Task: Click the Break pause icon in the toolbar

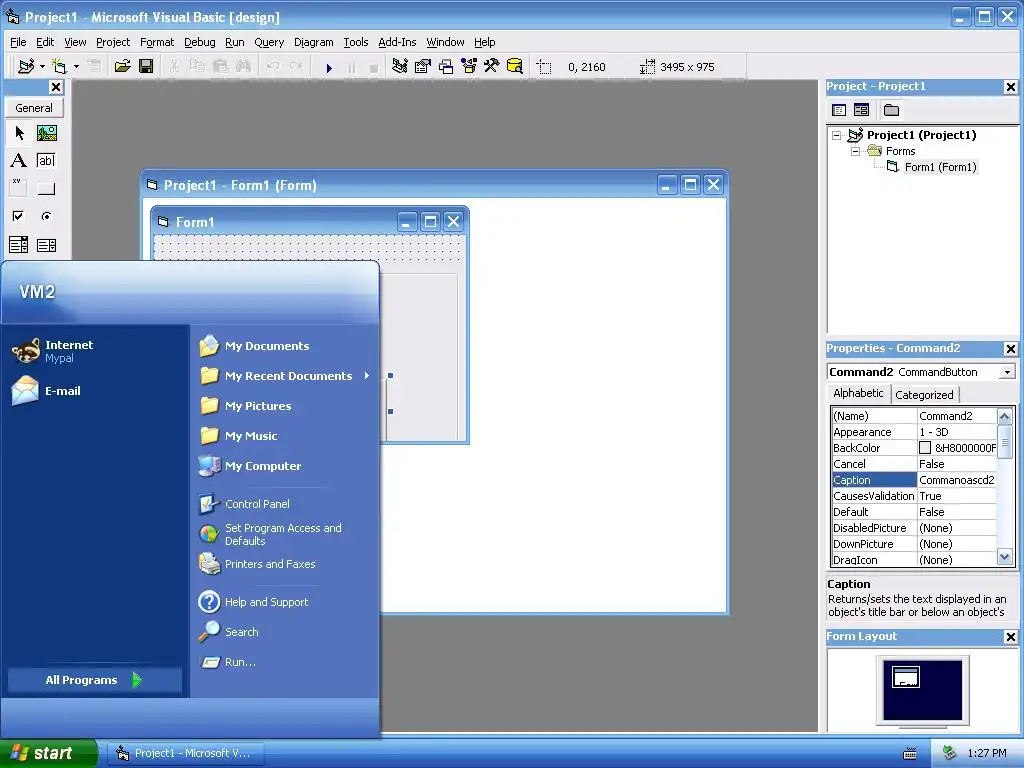Action: point(352,67)
